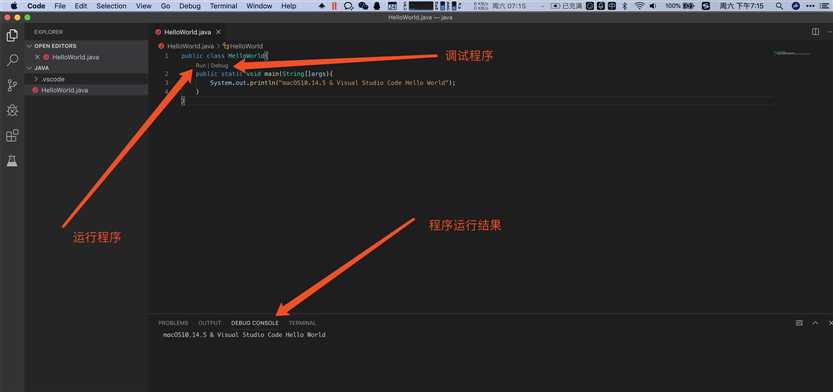Click the public class HelloWorld line
Screen dimensions: 833x392
click(x=225, y=56)
